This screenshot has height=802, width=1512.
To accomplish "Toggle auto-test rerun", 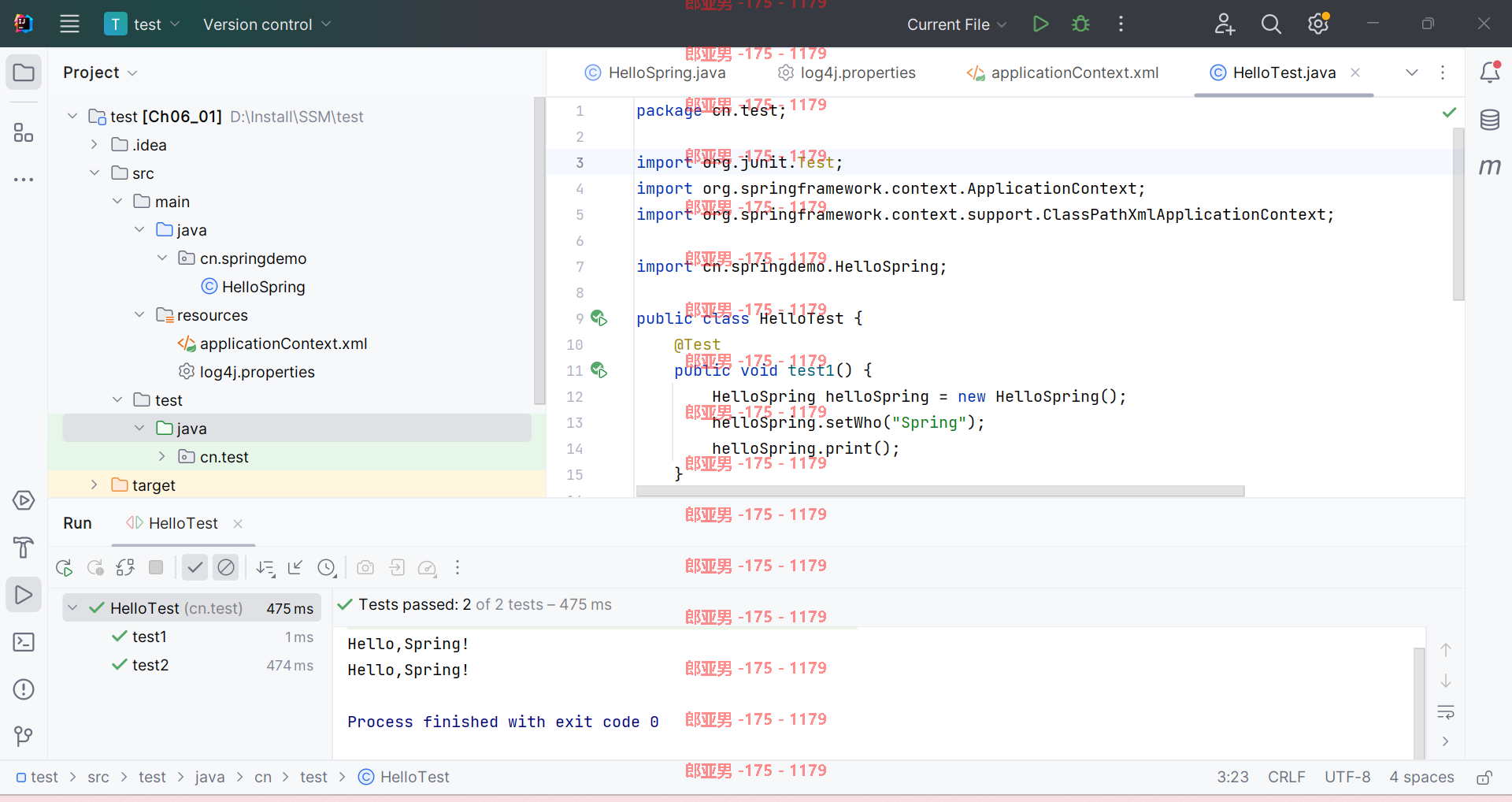I will [x=125, y=567].
